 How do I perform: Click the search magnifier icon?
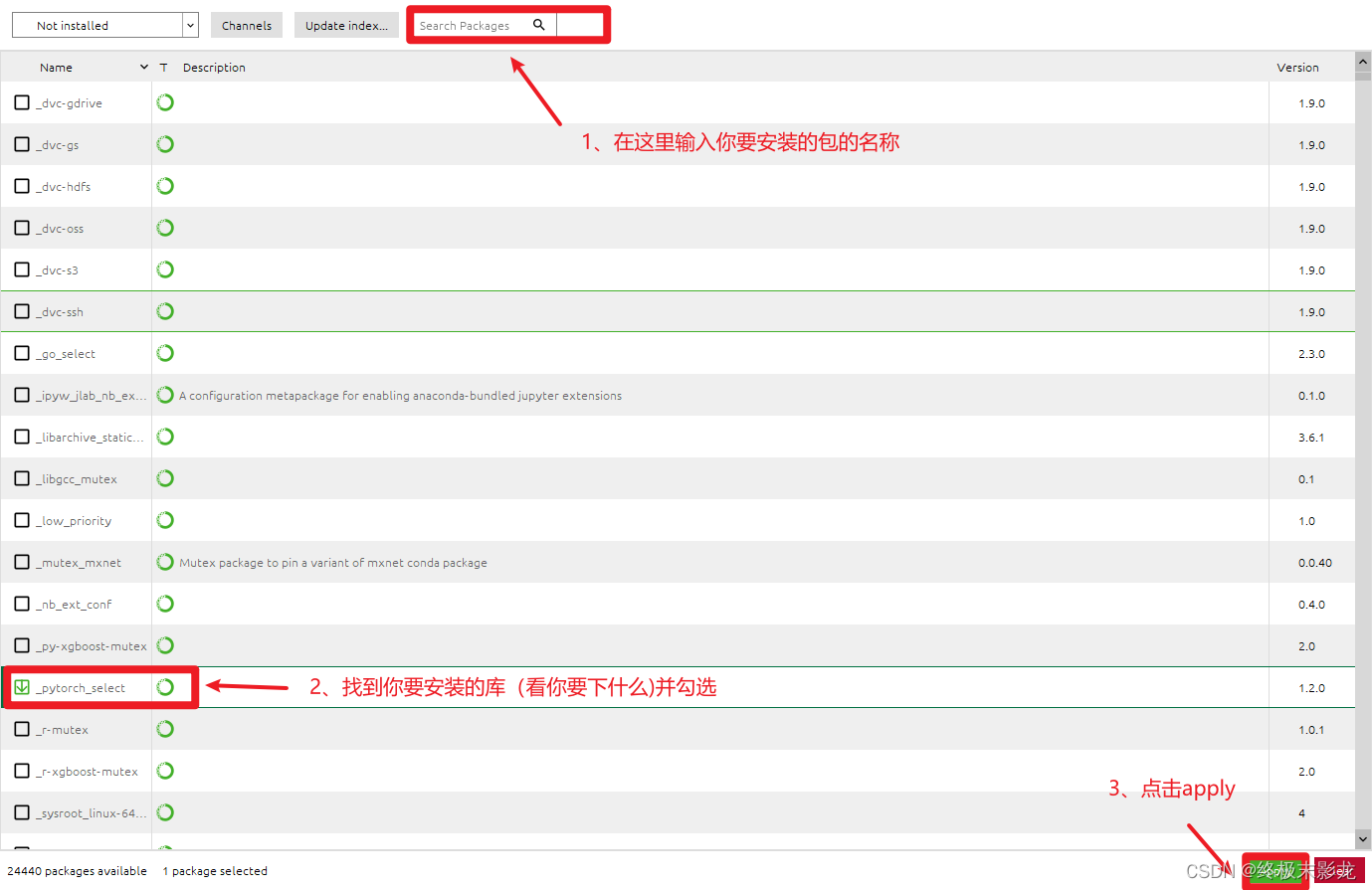[x=538, y=25]
